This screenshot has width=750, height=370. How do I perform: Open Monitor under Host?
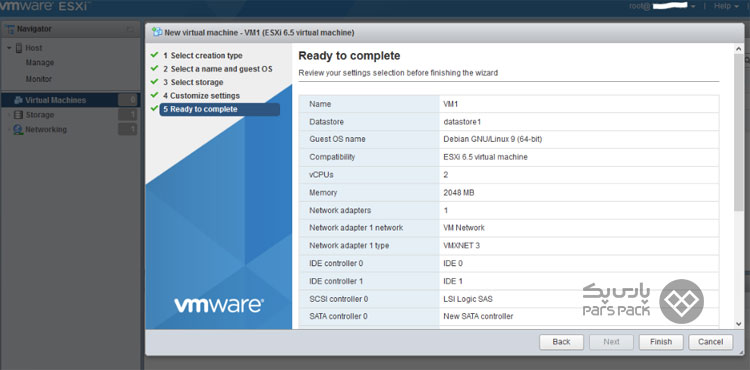pyautogui.click(x=39, y=79)
